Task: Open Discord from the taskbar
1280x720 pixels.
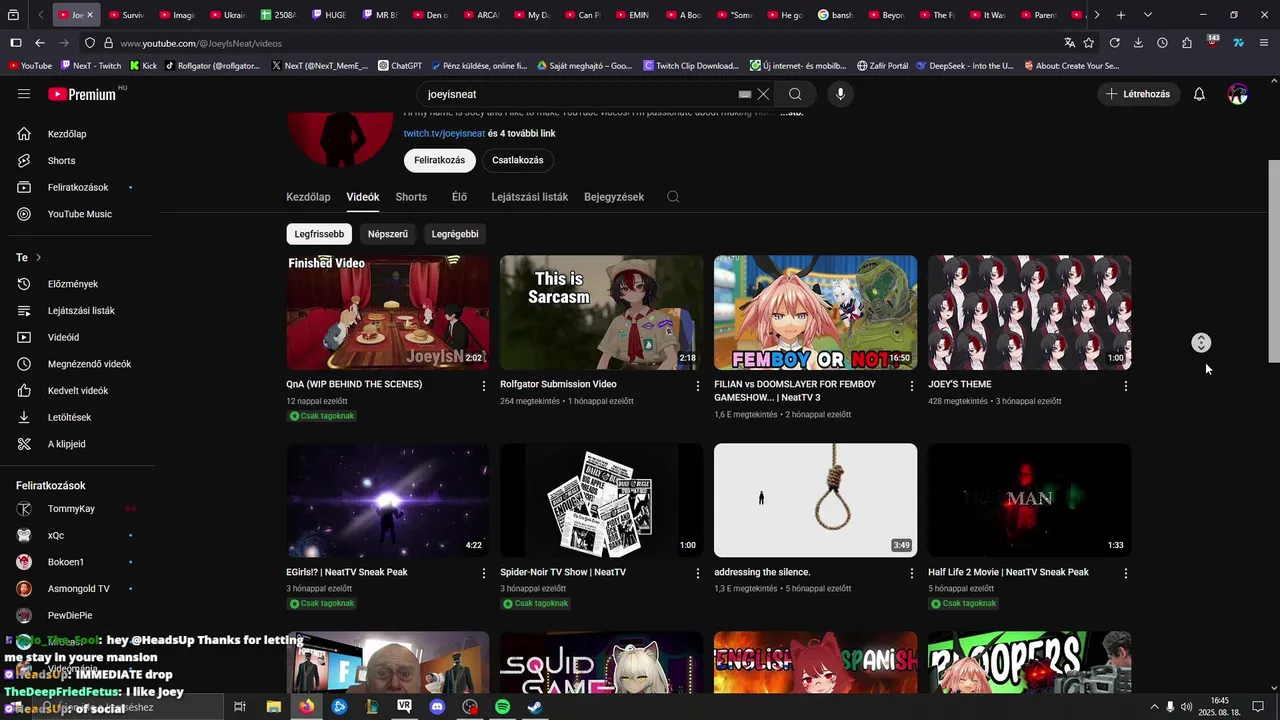Action: coord(437,707)
